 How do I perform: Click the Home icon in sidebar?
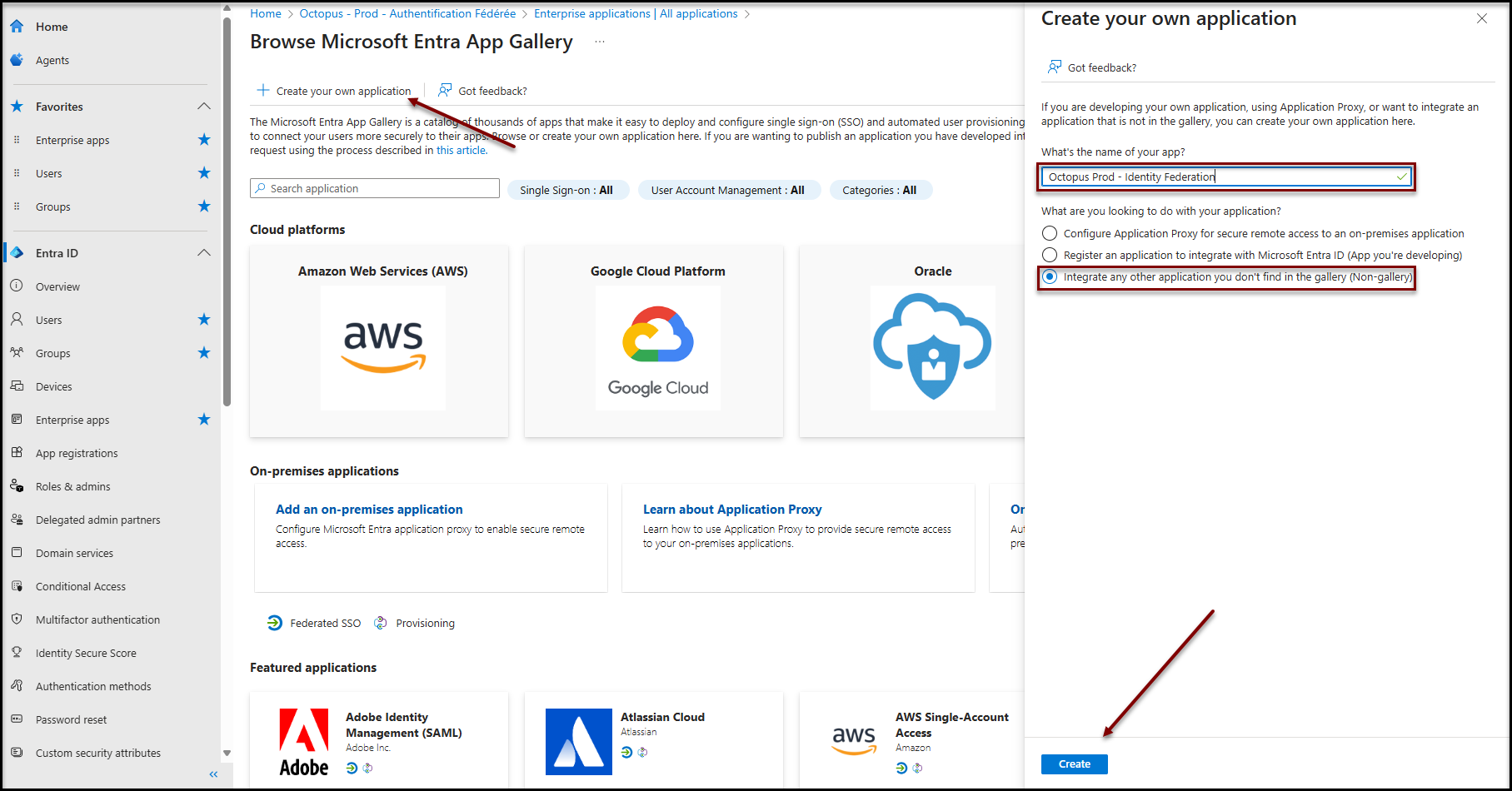[17, 27]
